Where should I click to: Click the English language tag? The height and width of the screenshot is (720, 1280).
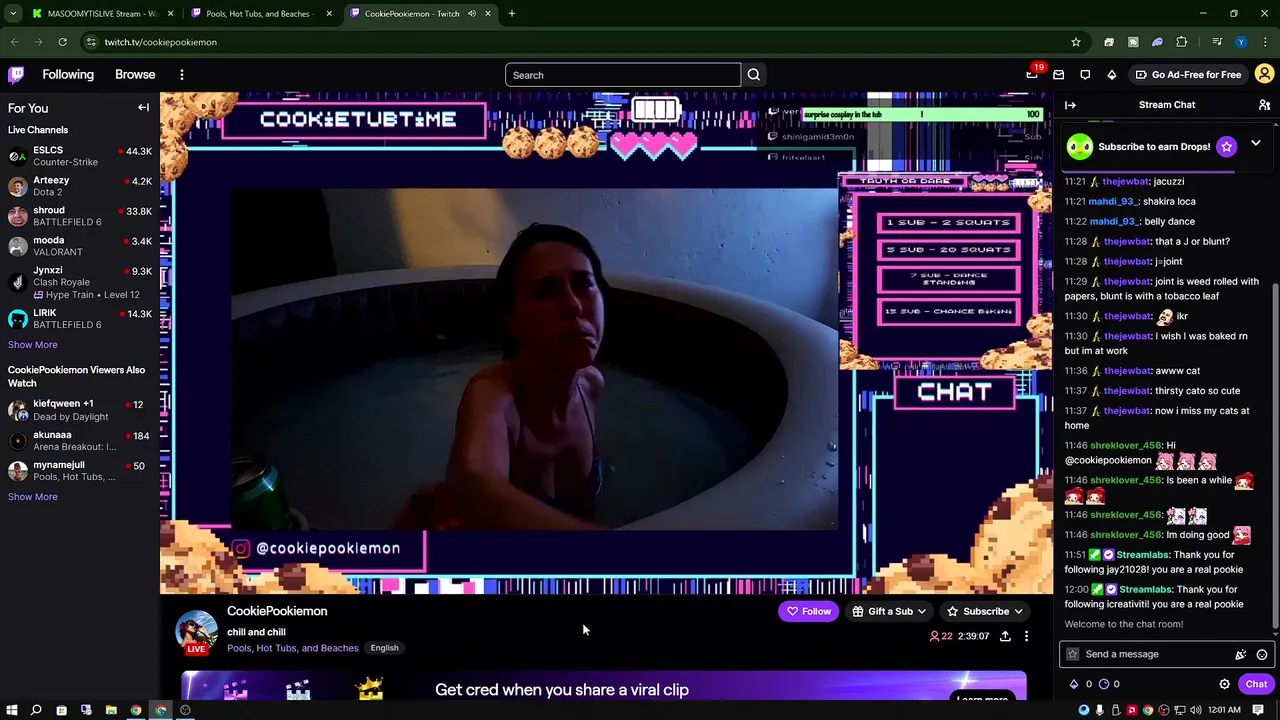(x=384, y=648)
